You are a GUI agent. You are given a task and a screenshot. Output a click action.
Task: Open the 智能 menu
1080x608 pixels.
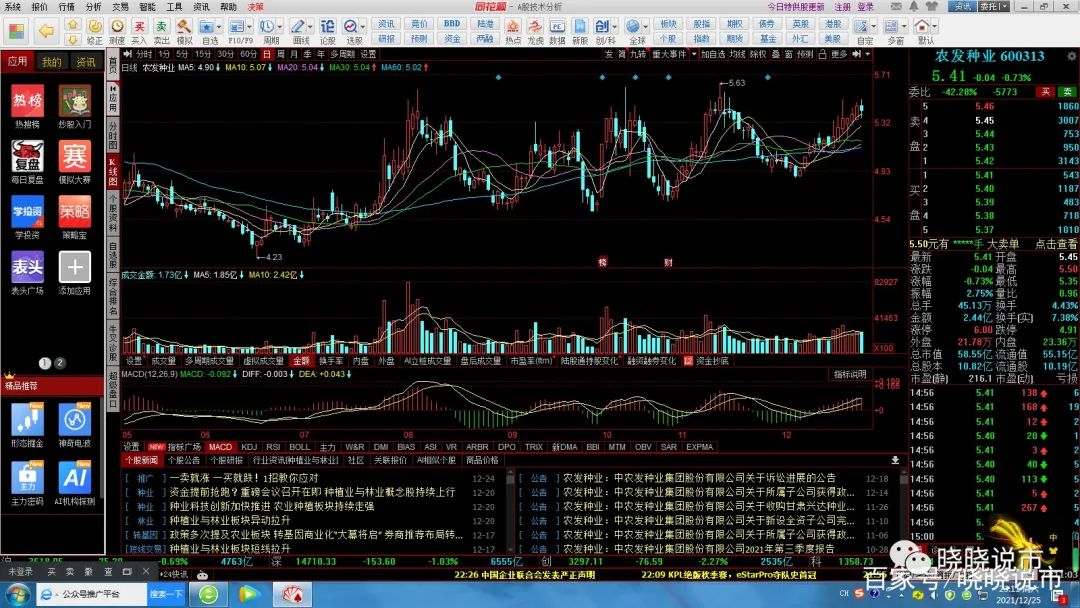click(x=147, y=6)
